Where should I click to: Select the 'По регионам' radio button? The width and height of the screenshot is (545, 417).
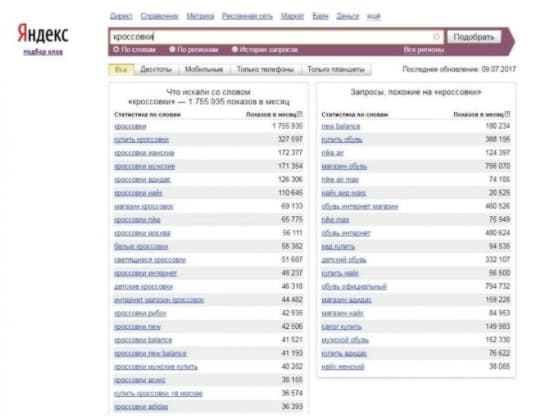(172, 50)
